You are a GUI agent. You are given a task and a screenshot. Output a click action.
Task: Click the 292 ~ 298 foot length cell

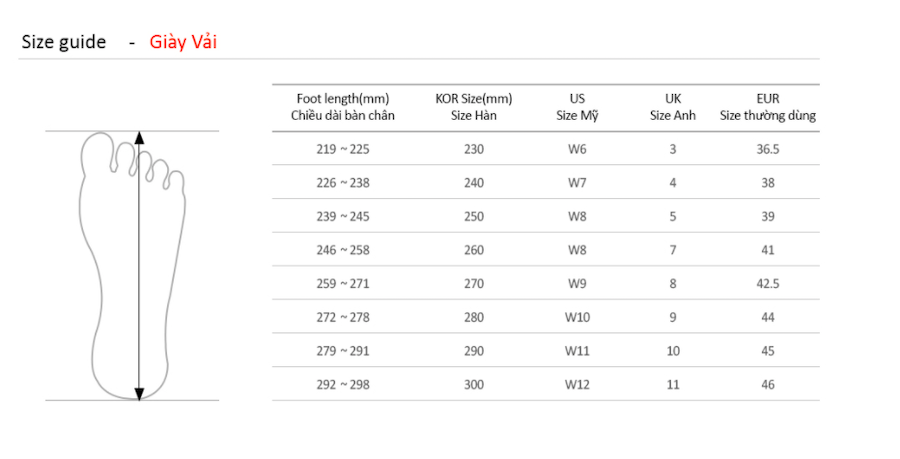[x=343, y=385]
